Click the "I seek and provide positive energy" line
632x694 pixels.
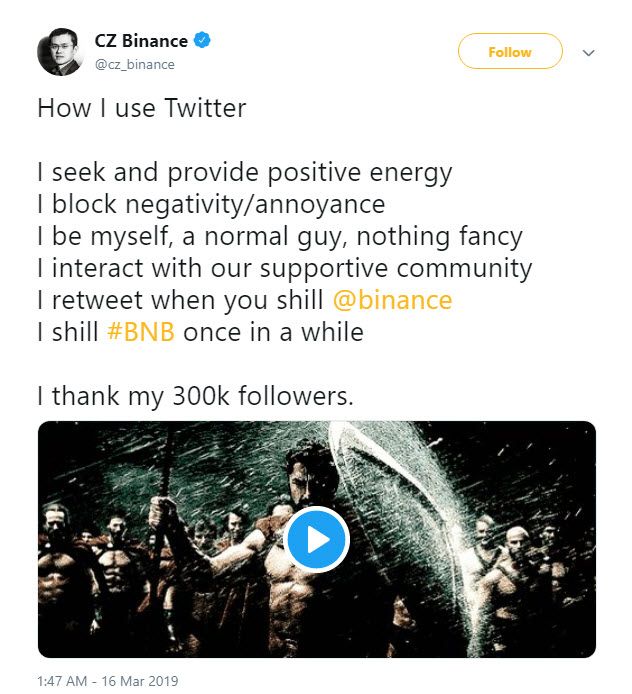tap(244, 172)
